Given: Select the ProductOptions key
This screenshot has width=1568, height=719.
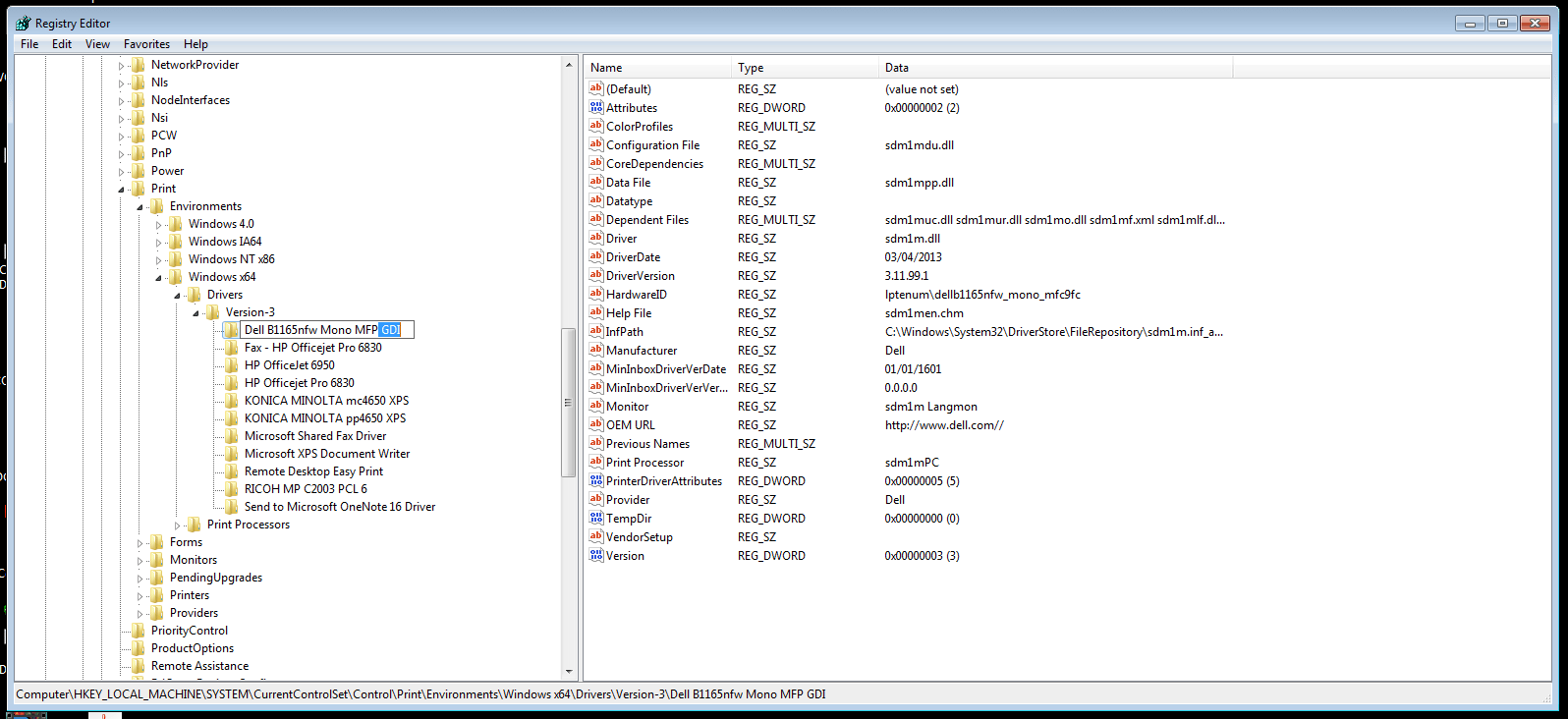Looking at the screenshot, I should coord(193,648).
